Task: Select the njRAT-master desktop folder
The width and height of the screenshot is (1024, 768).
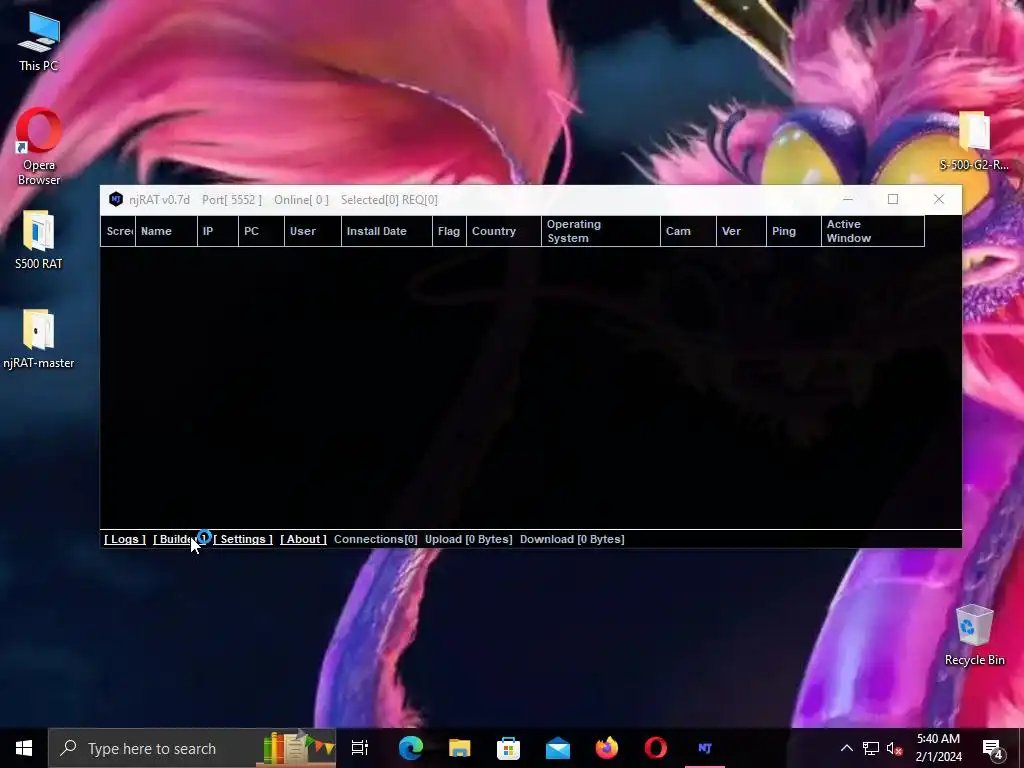Action: pyautogui.click(x=39, y=340)
